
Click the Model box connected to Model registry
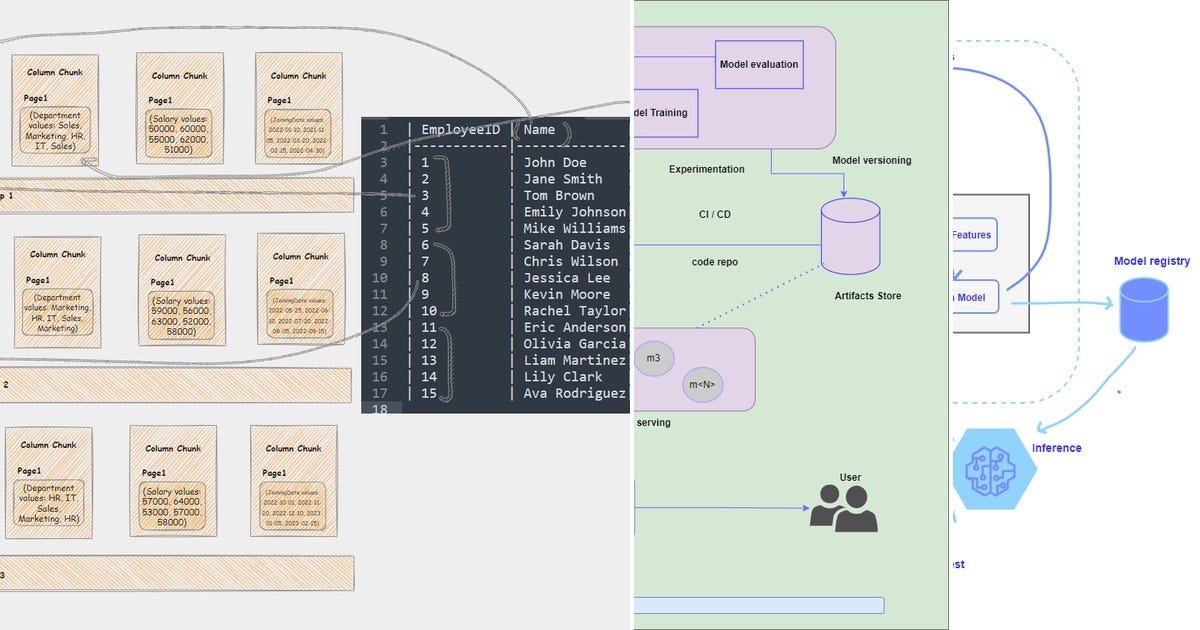[x=972, y=297]
